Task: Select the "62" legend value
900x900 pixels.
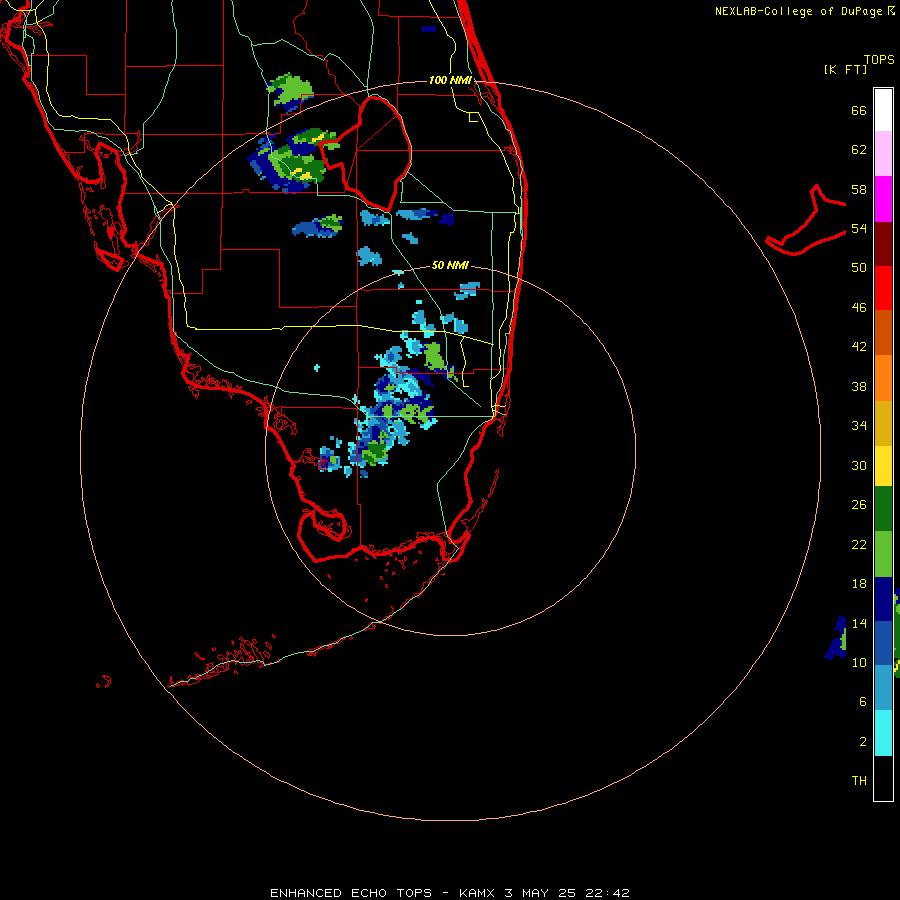Action: pos(859,150)
